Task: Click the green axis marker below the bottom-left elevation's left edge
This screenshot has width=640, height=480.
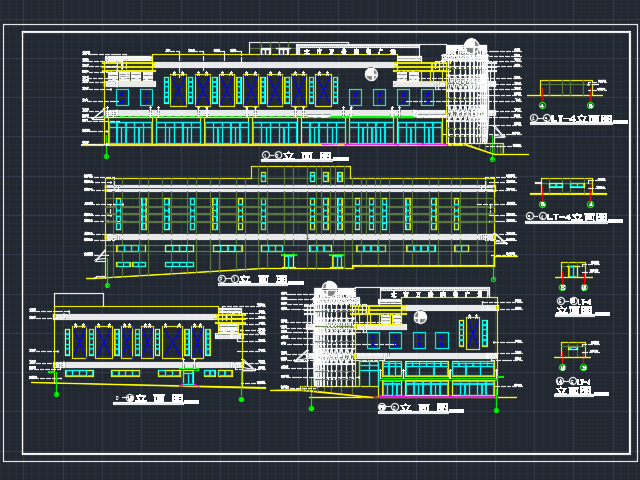Action: point(56,394)
